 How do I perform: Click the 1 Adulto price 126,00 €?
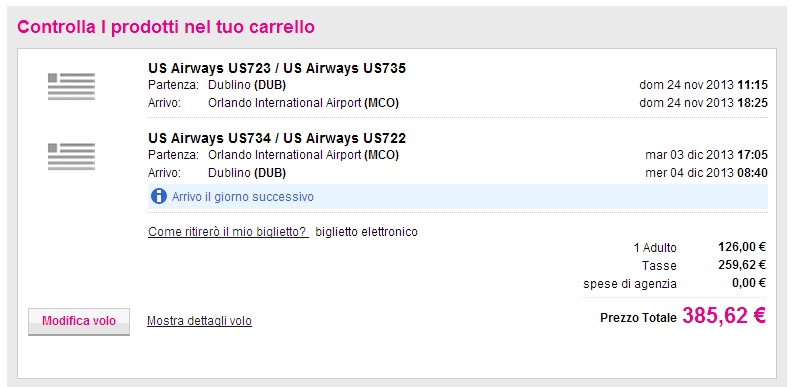[742, 247]
